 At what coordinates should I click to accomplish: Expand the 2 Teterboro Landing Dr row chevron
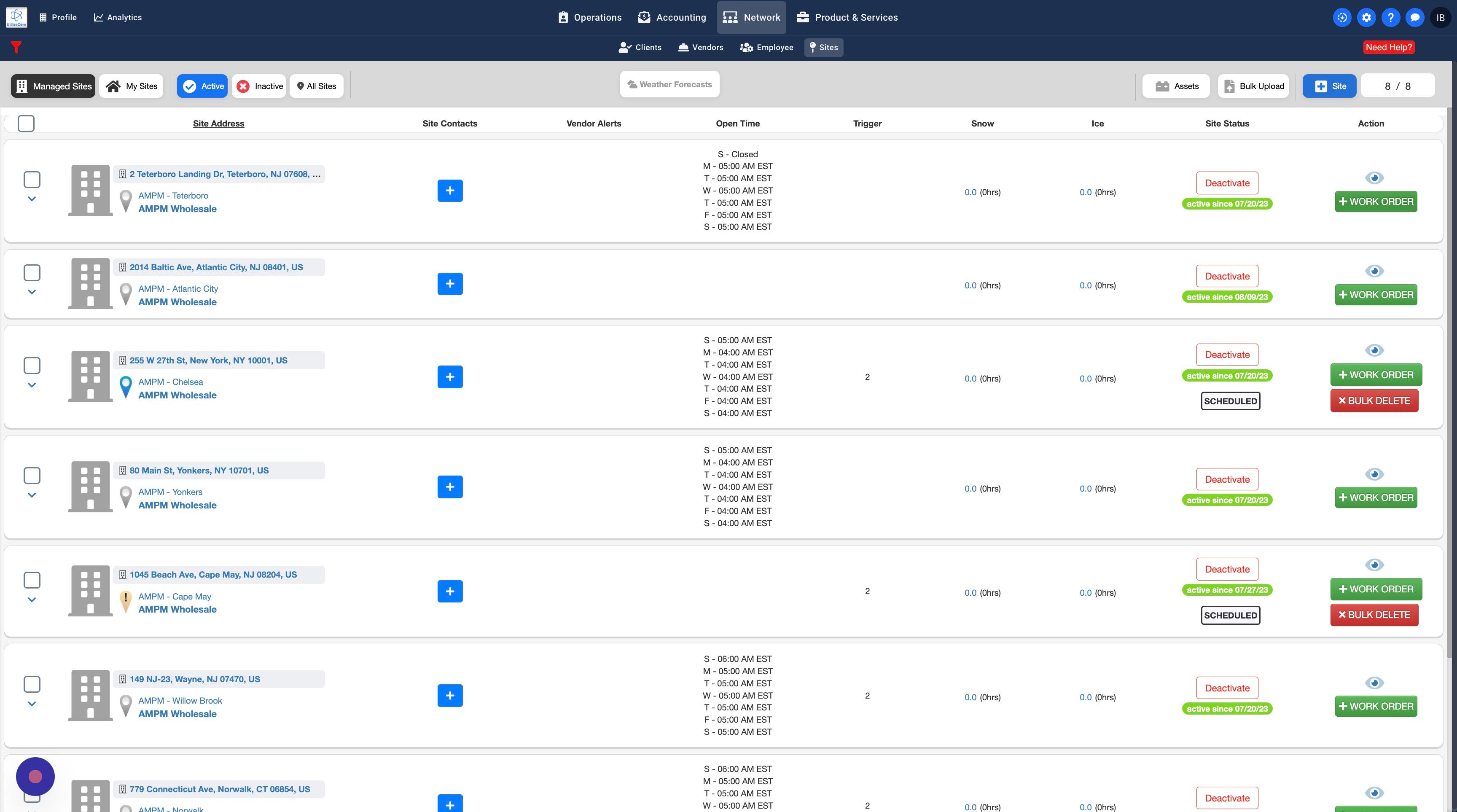(32, 199)
